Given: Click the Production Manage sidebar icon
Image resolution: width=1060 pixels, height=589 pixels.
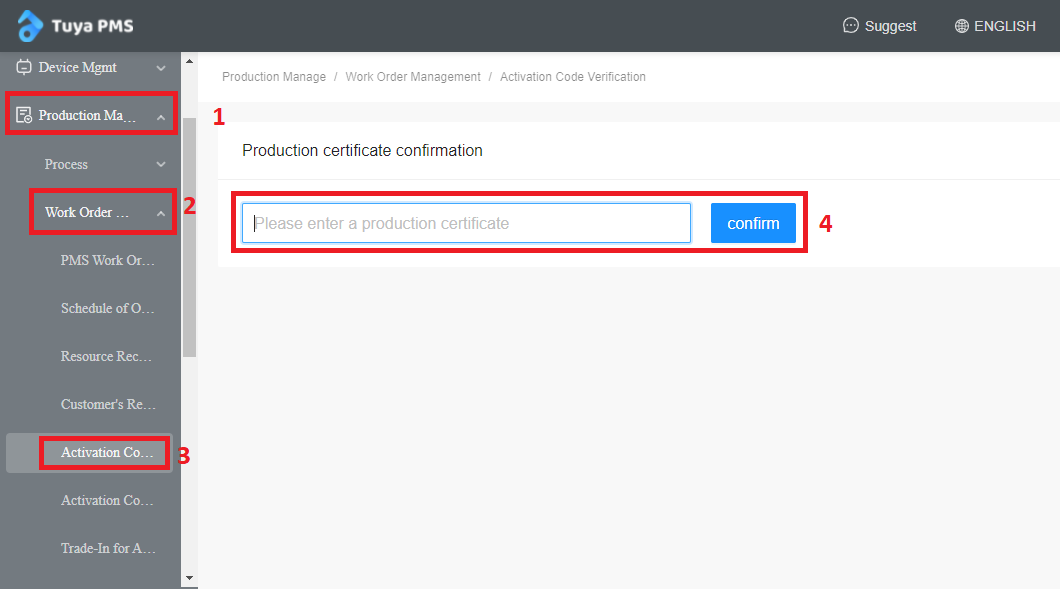Looking at the screenshot, I should pos(24,116).
